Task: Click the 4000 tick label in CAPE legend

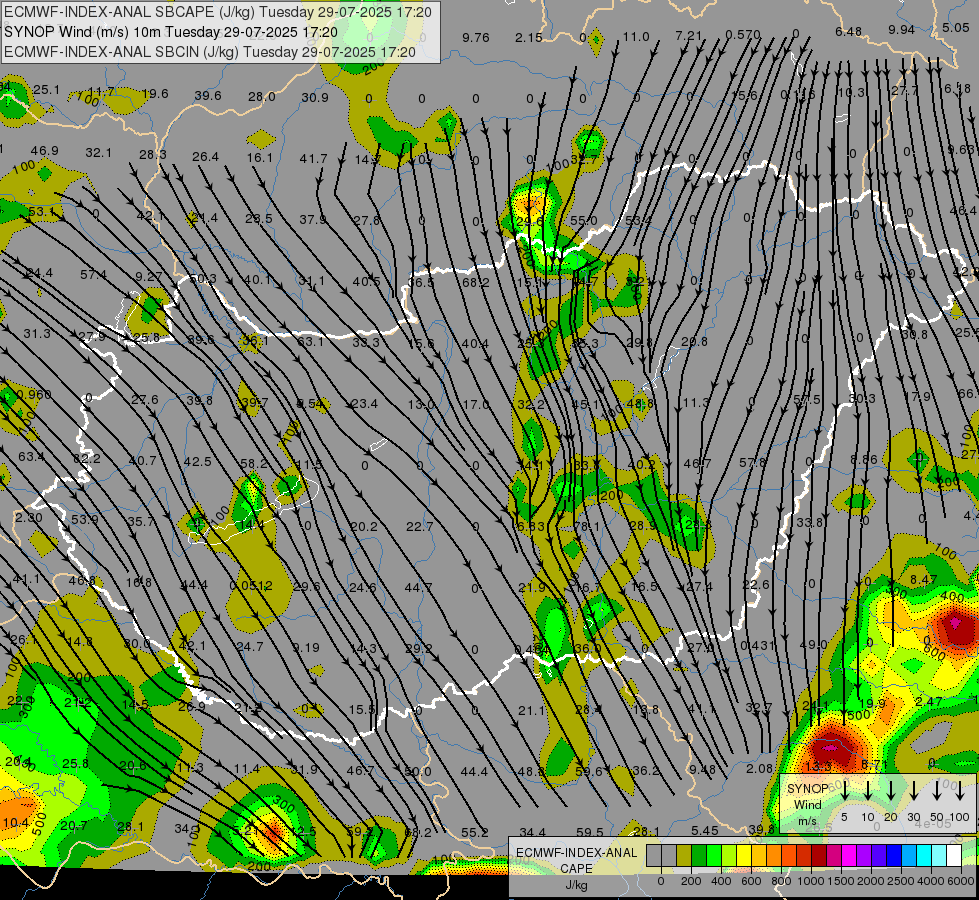Action: tap(931, 881)
